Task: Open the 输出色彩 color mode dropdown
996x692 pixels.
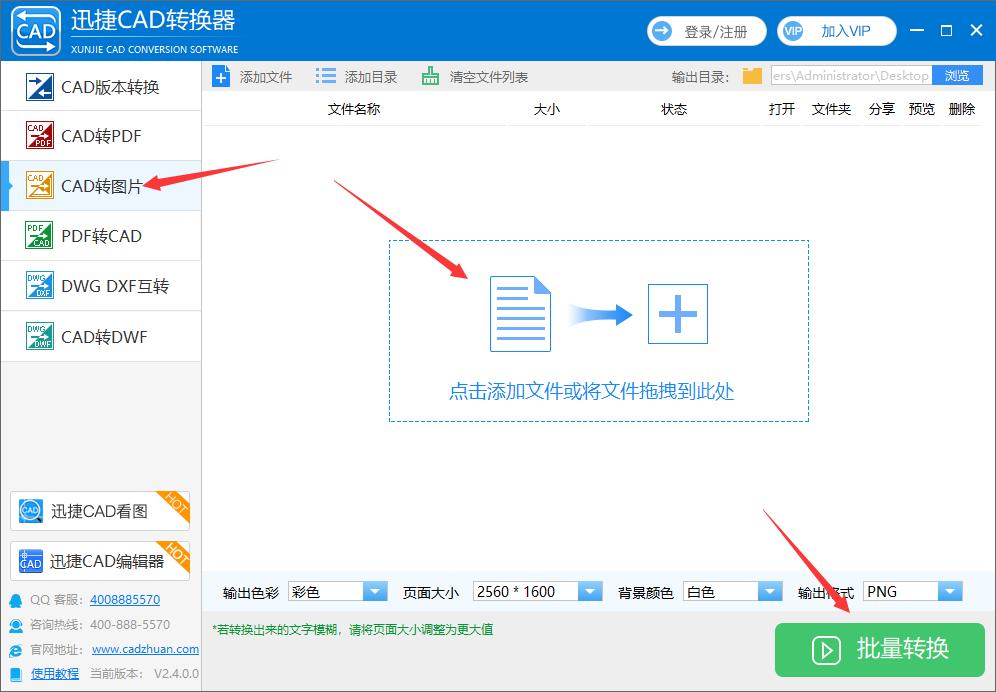Action: (x=376, y=591)
